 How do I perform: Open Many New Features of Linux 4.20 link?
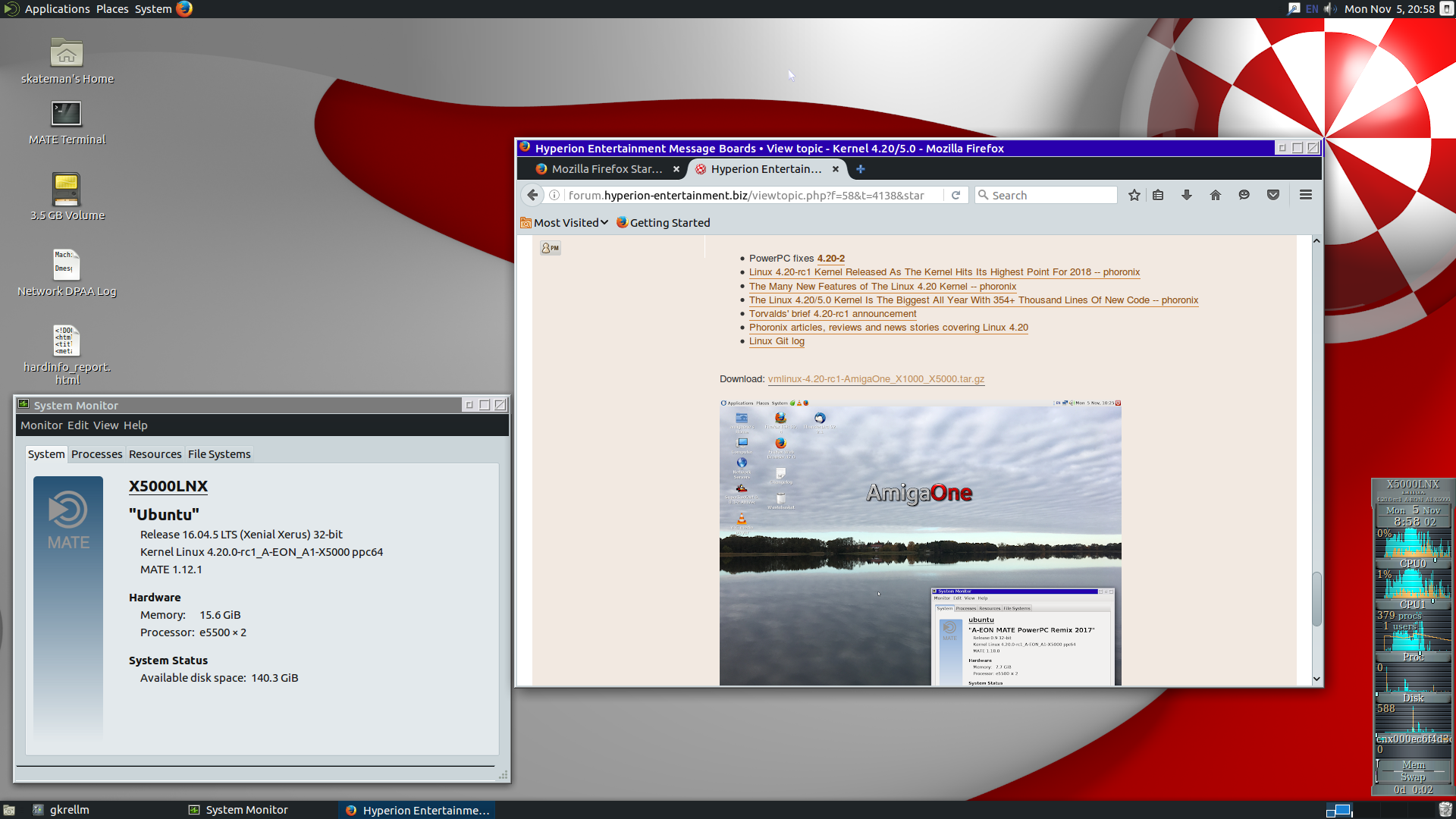click(x=883, y=287)
